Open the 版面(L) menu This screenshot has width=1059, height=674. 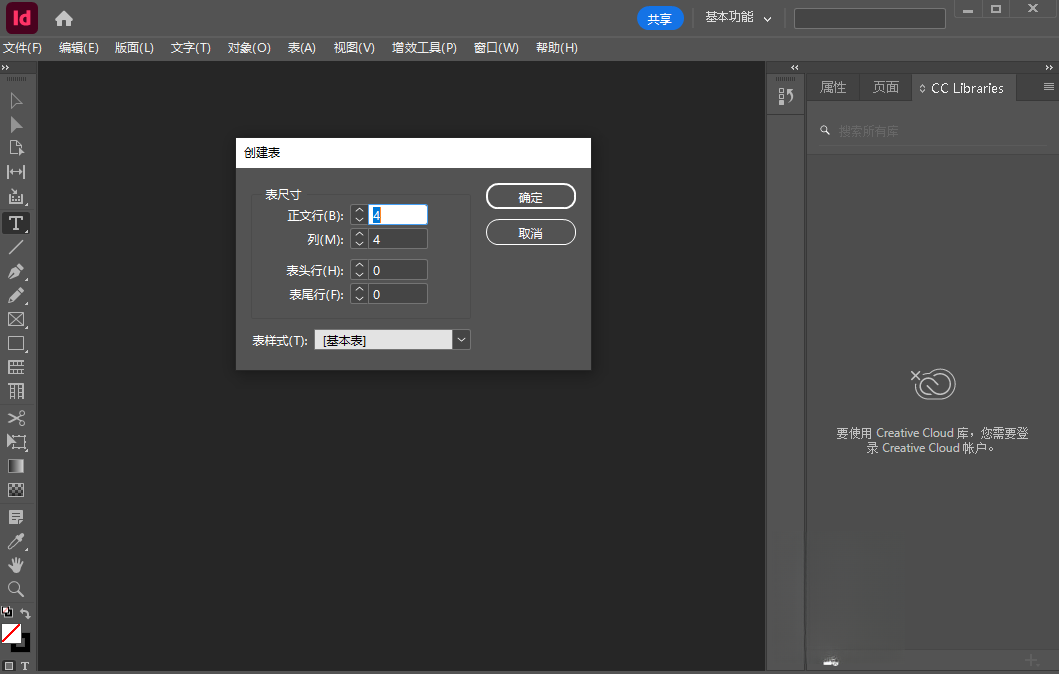point(134,48)
